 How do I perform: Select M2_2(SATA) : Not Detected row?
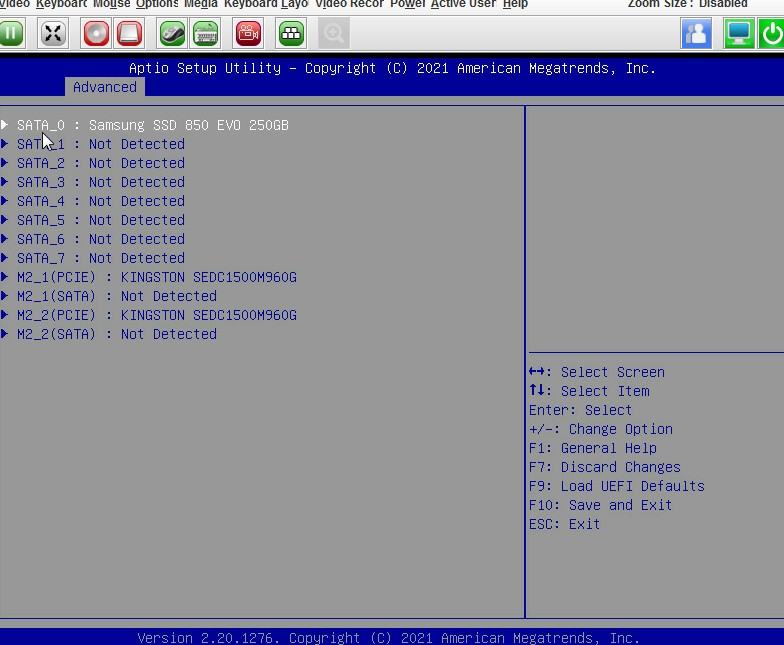click(117, 334)
